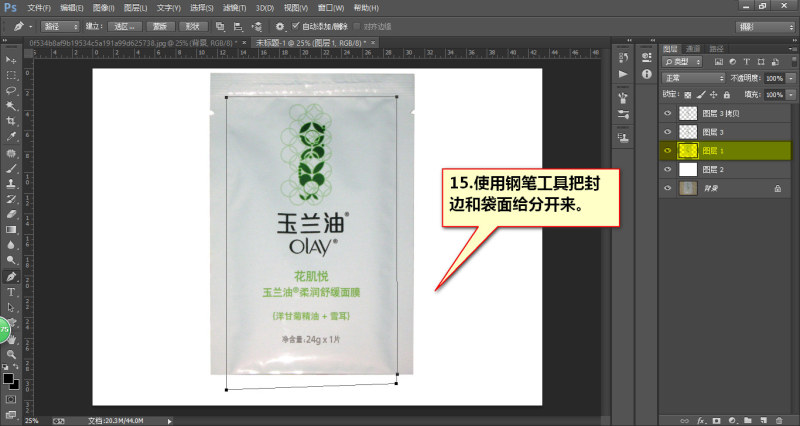Open path alignment icon in options bar
Viewport: 800px width, 426px height.
[x=238, y=27]
